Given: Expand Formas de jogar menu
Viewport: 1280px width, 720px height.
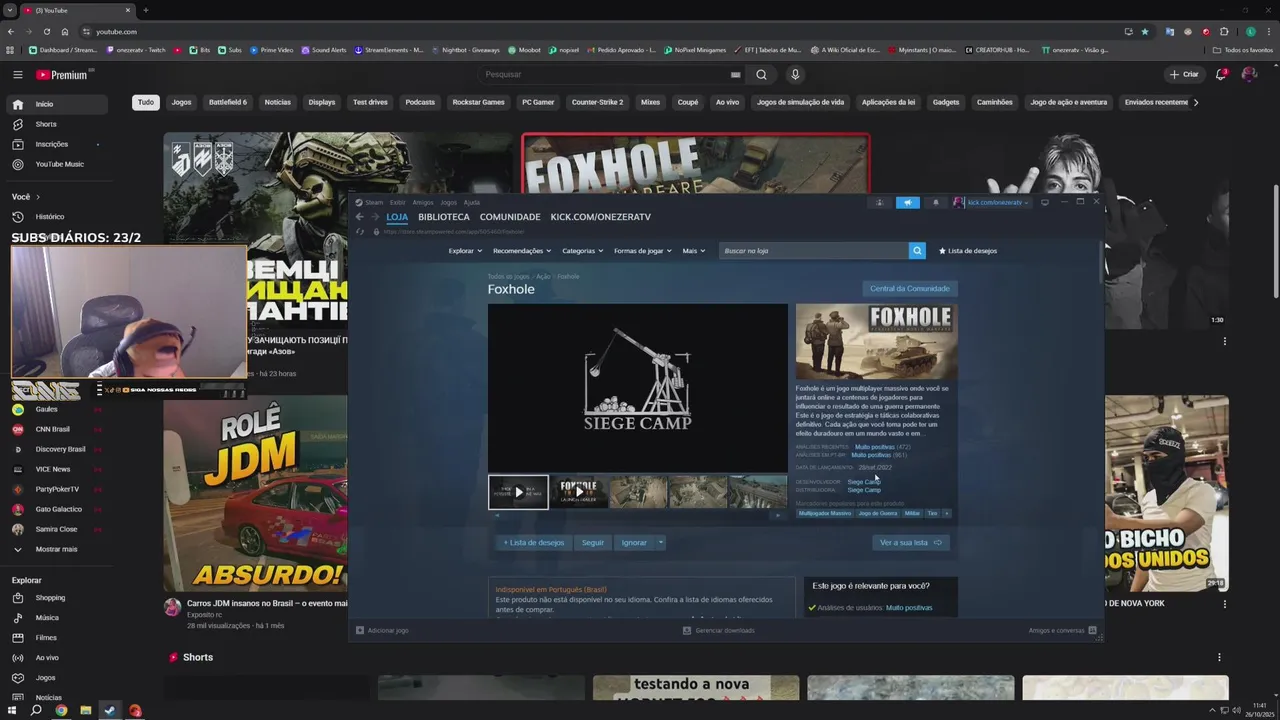Looking at the screenshot, I should point(642,251).
